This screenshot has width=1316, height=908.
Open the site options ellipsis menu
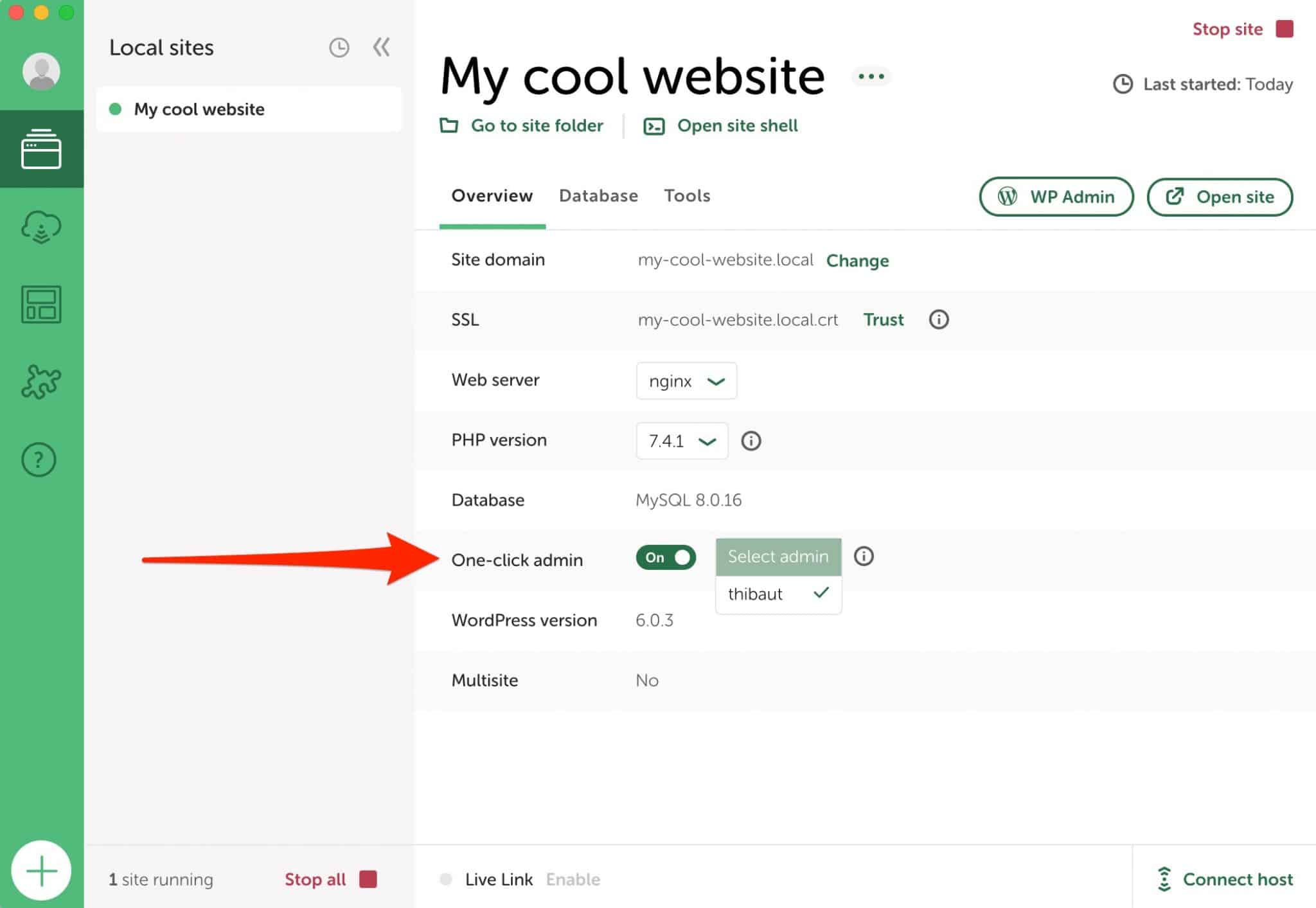[x=871, y=76]
